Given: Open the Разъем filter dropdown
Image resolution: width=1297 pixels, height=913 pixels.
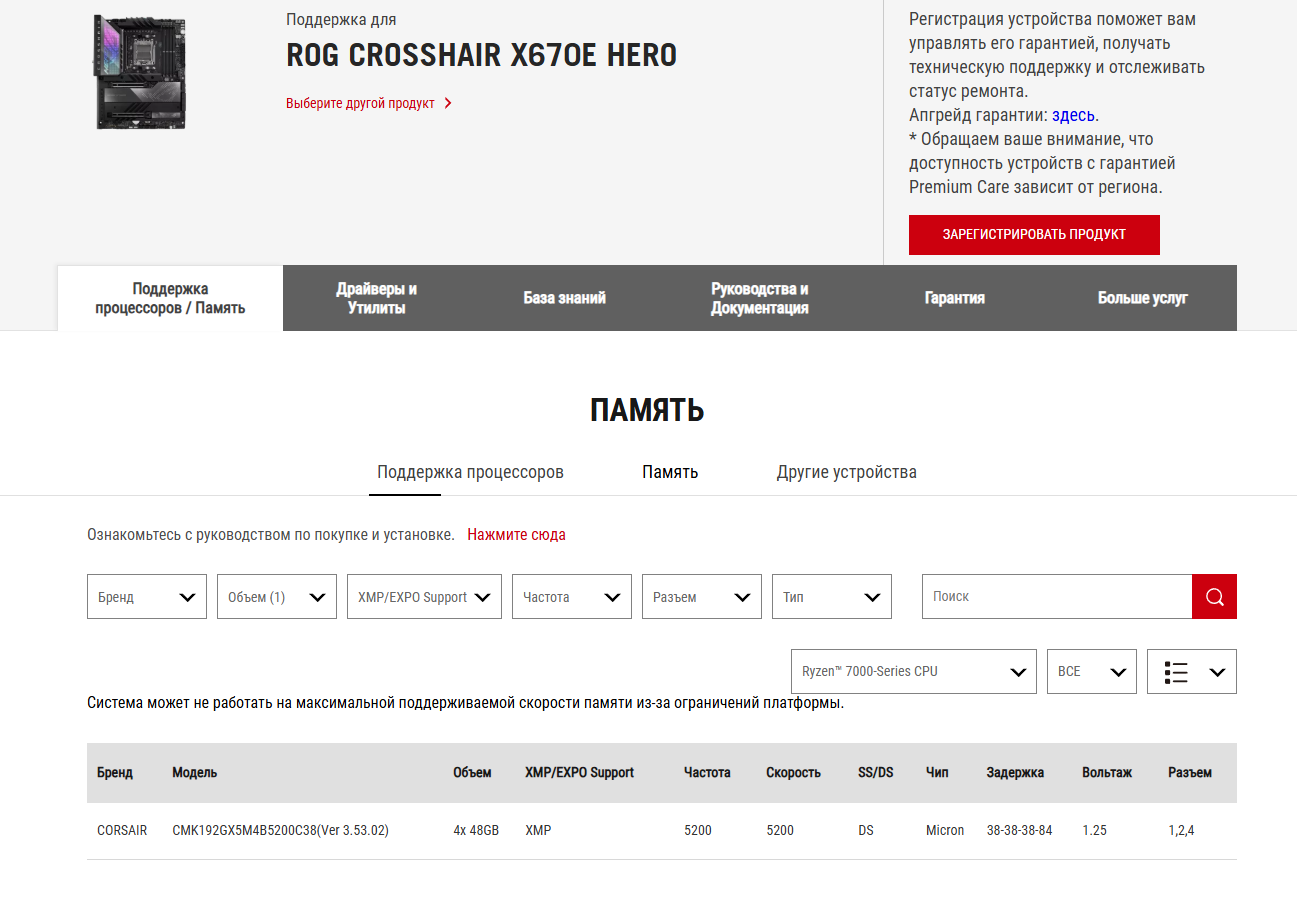Looking at the screenshot, I should click(x=702, y=597).
